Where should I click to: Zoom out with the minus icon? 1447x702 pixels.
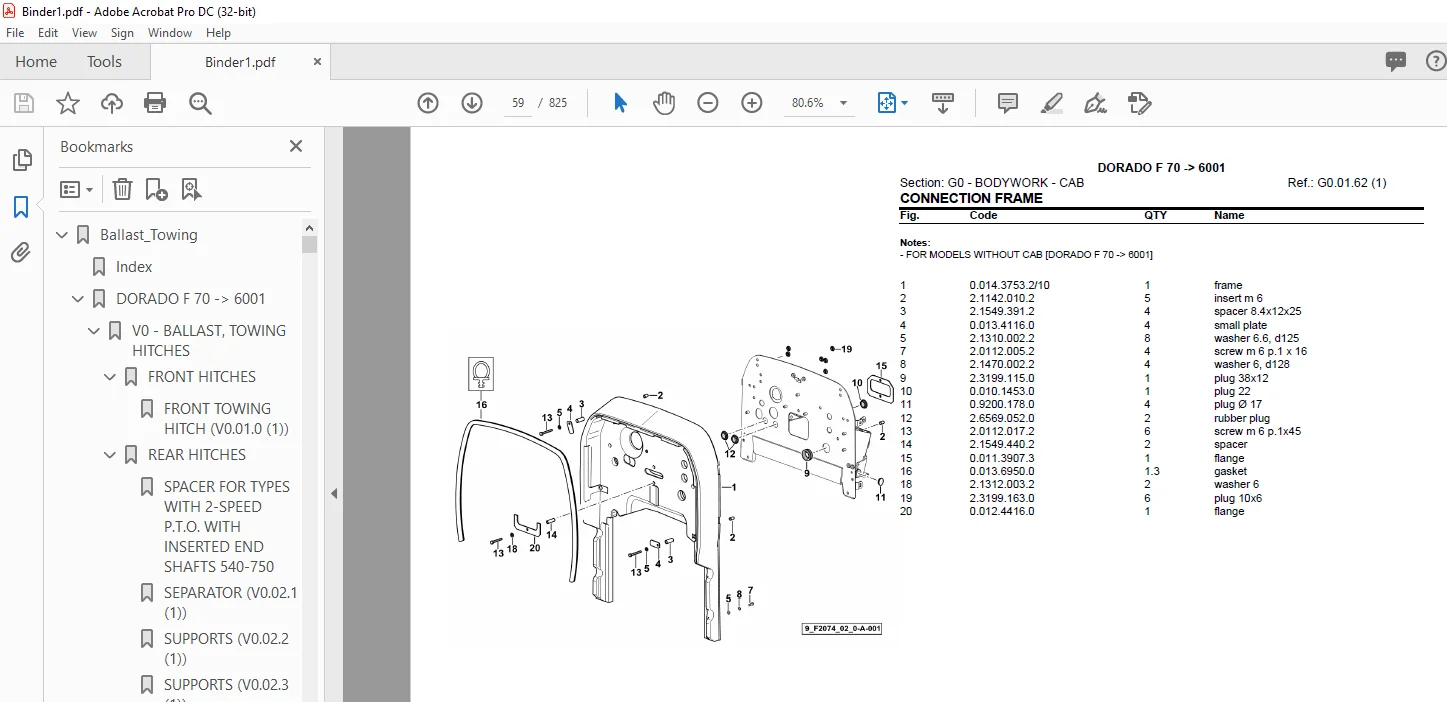click(x=708, y=103)
